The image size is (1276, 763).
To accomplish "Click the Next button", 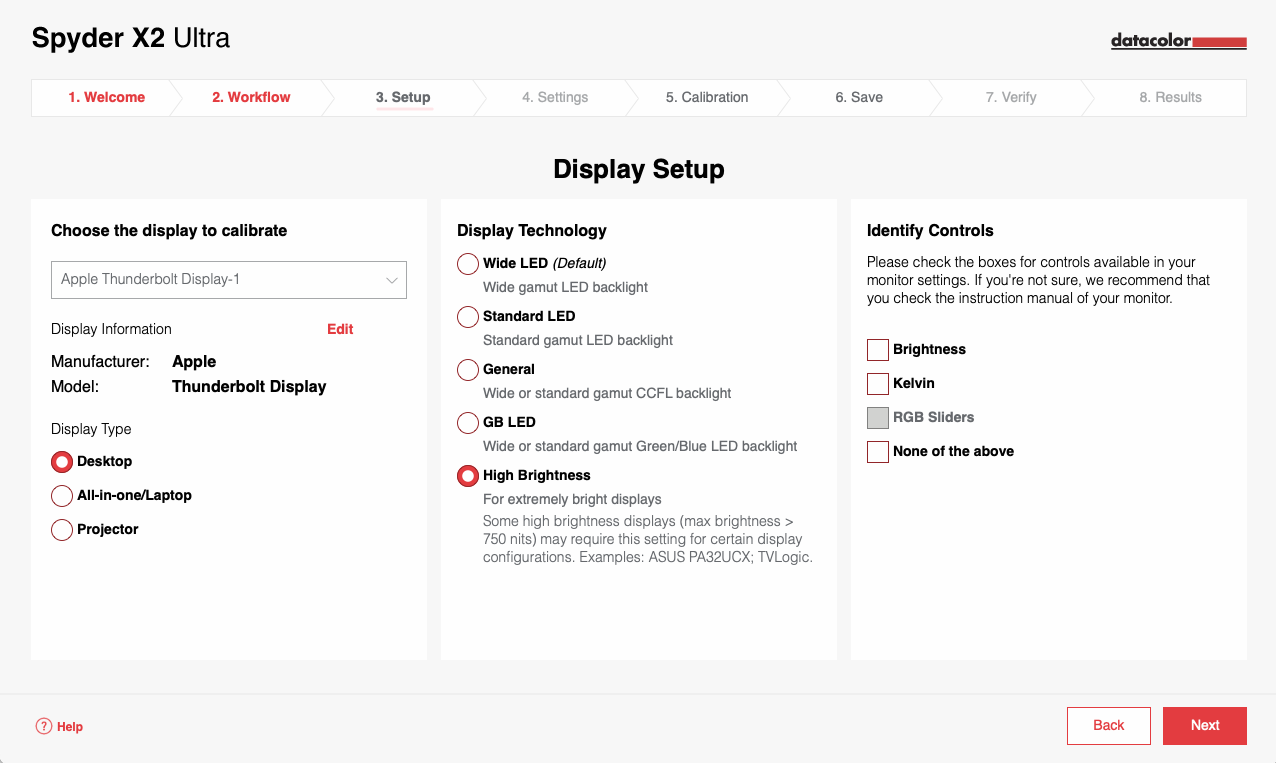I will click(1205, 726).
